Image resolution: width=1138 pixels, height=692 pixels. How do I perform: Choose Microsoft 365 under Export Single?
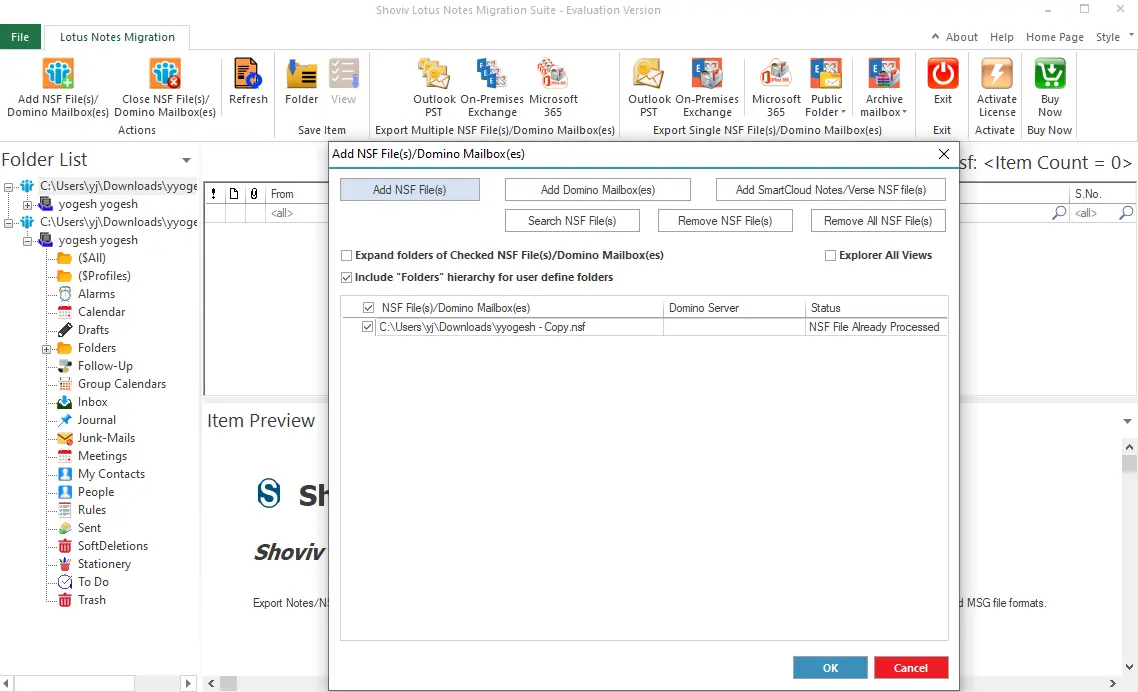[x=776, y=73]
